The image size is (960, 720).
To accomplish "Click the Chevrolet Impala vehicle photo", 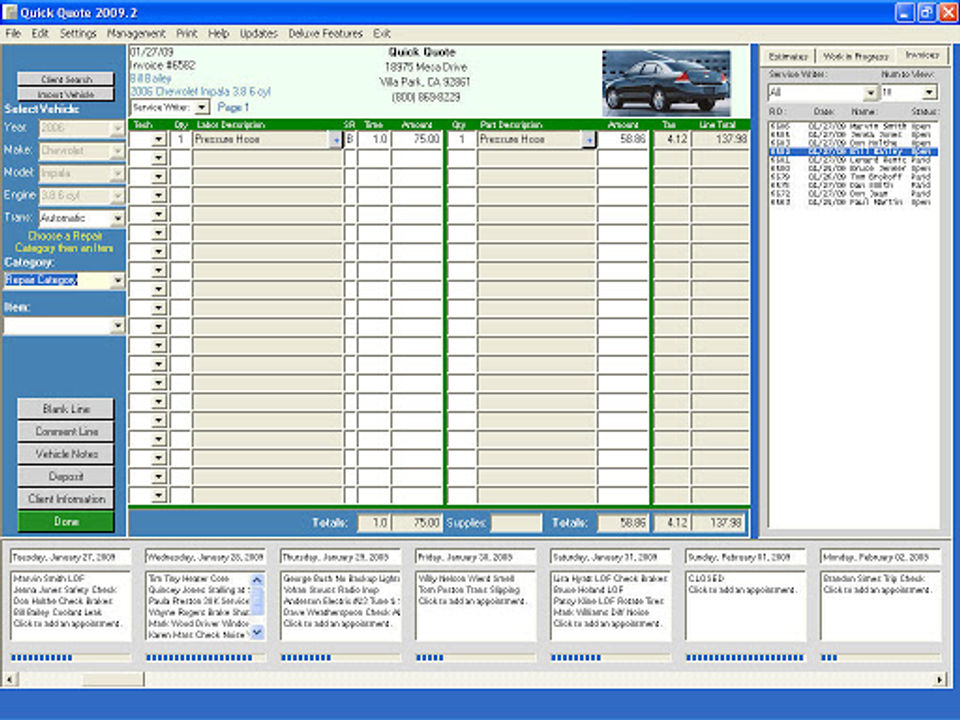I will pyautogui.click(x=665, y=82).
